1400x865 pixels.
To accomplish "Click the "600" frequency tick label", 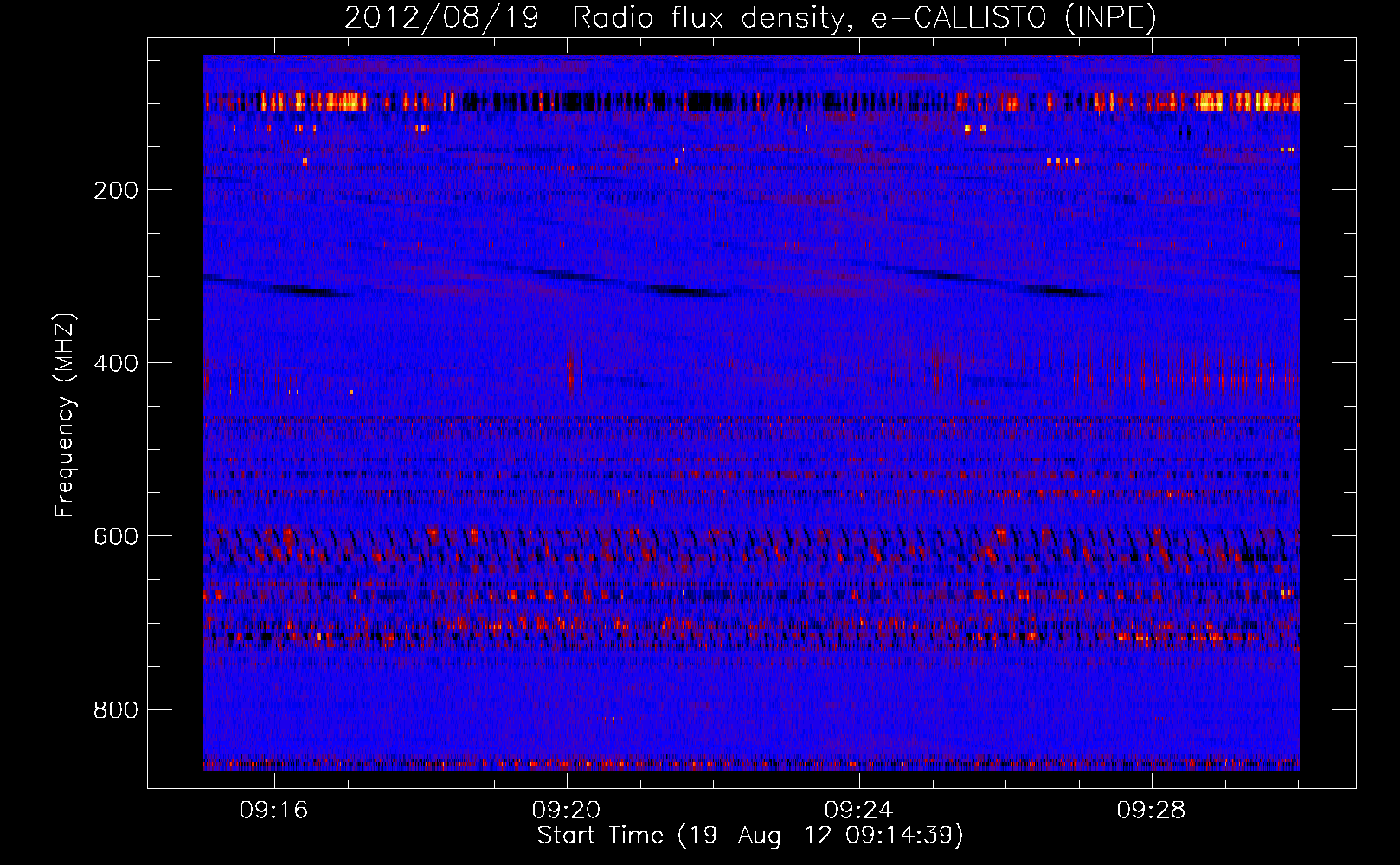I will (x=116, y=536).
